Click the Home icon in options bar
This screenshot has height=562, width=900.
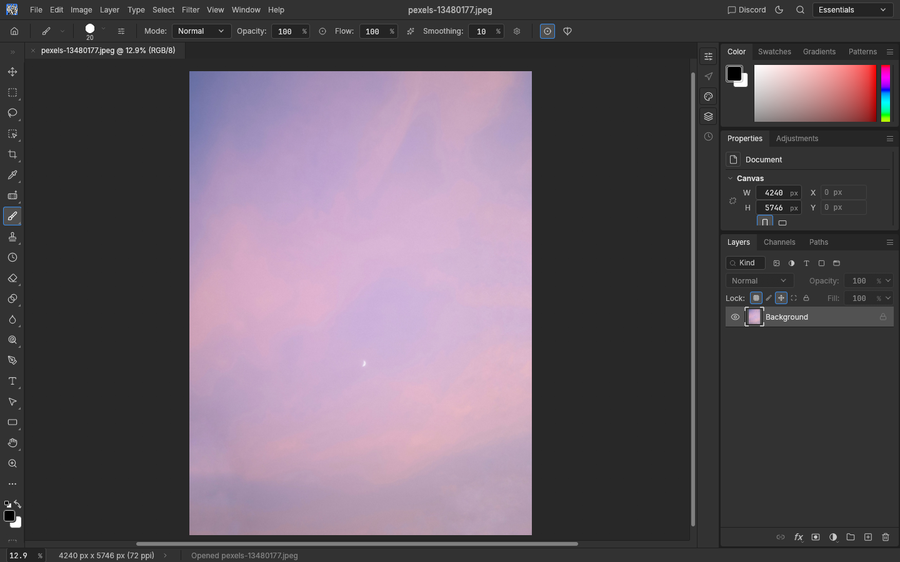tap(14, 31)
